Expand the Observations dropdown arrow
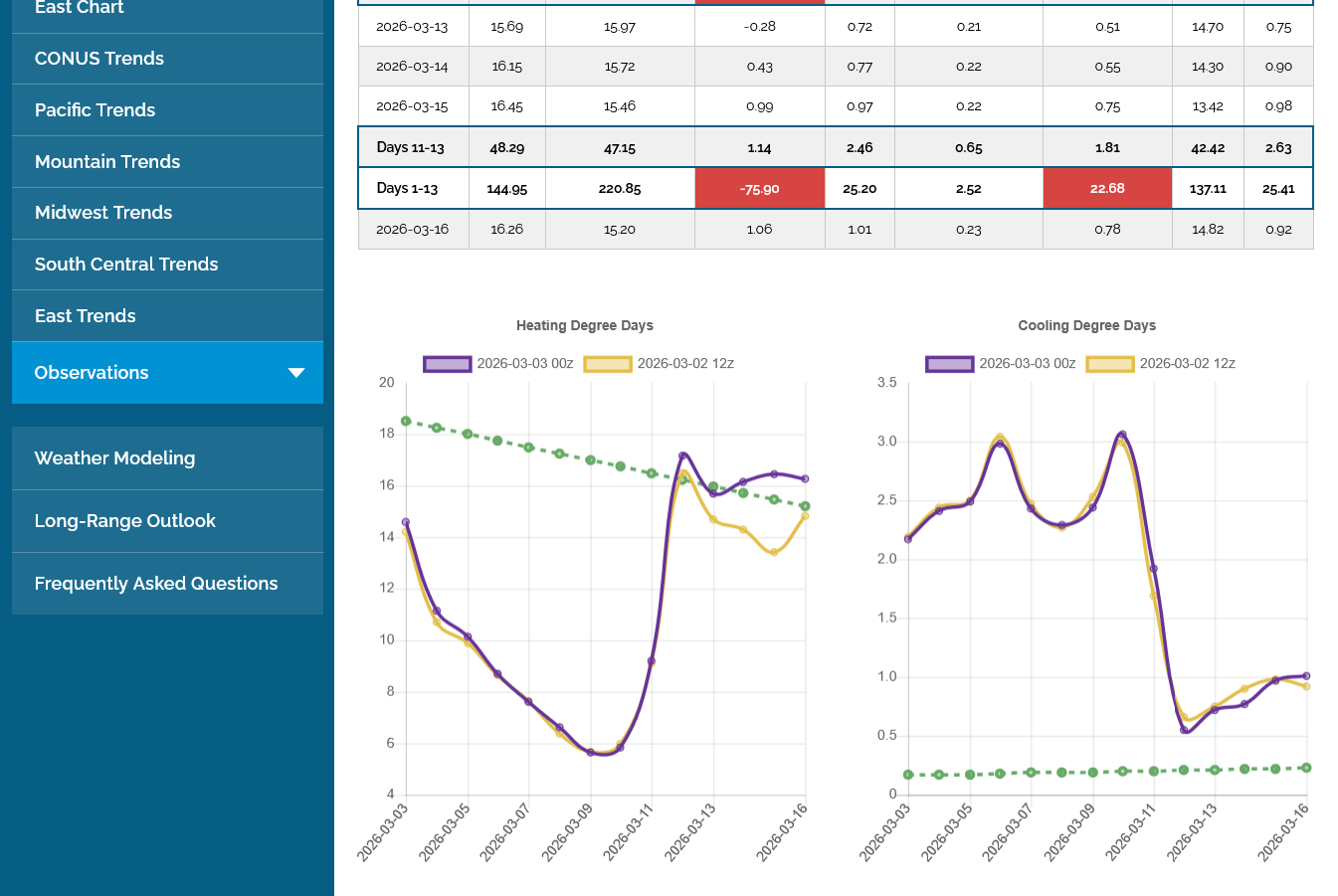The image size is (1338, 896). tap(295, 373)
